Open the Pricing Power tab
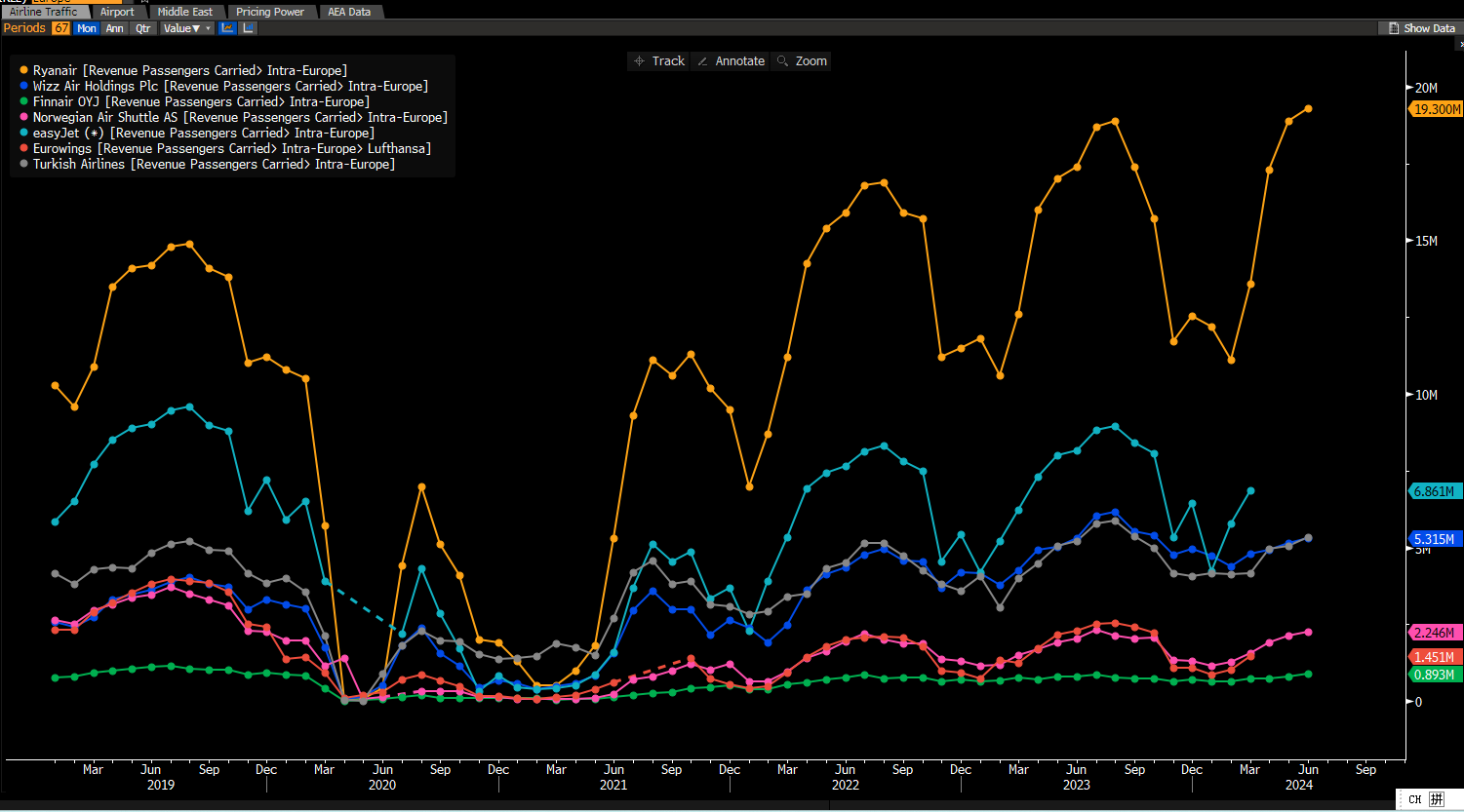 coord(270,12)
